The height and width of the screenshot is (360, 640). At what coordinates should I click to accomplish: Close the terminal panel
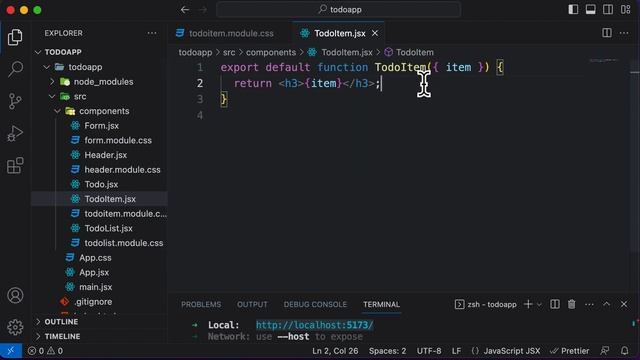(624, 304)
